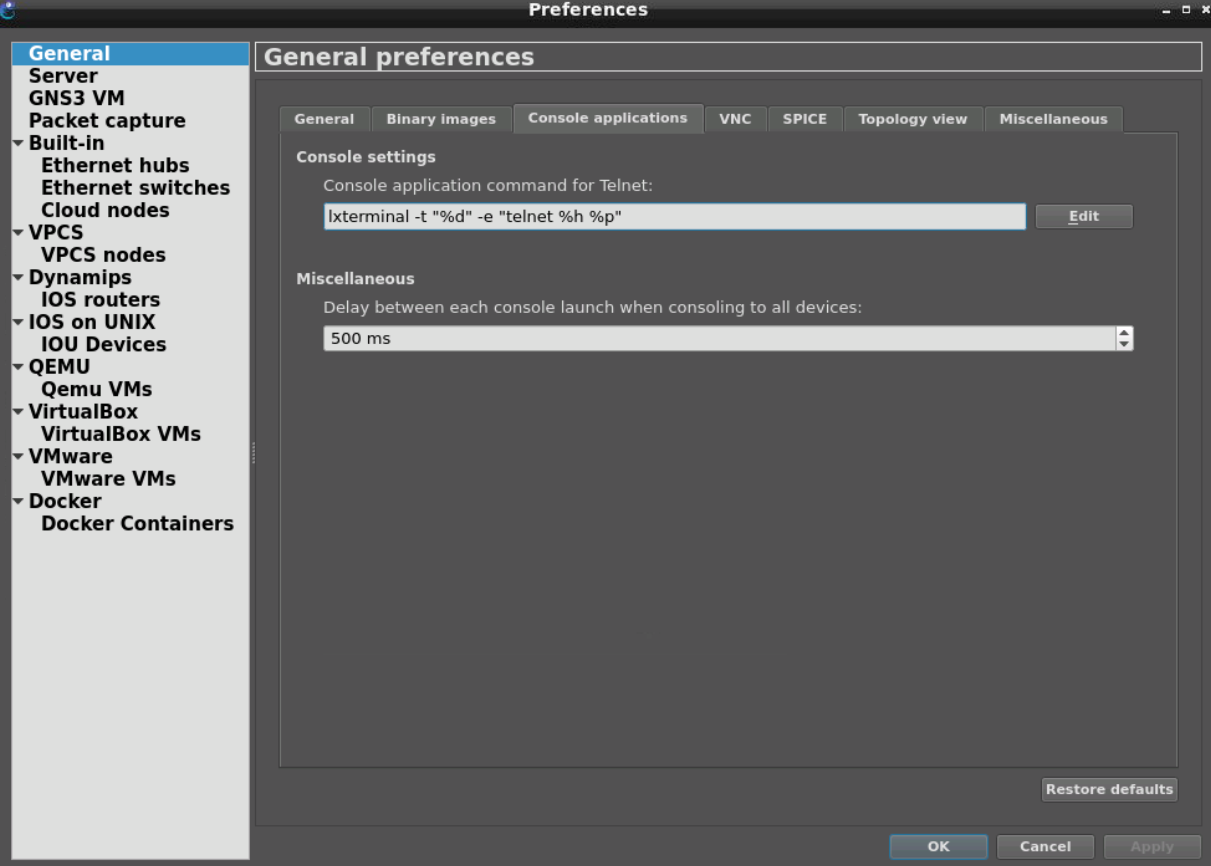The height and width of the screenshot is (866, 1211).
Task: Collapse the Built-in tree section
Action: point(19,143)
